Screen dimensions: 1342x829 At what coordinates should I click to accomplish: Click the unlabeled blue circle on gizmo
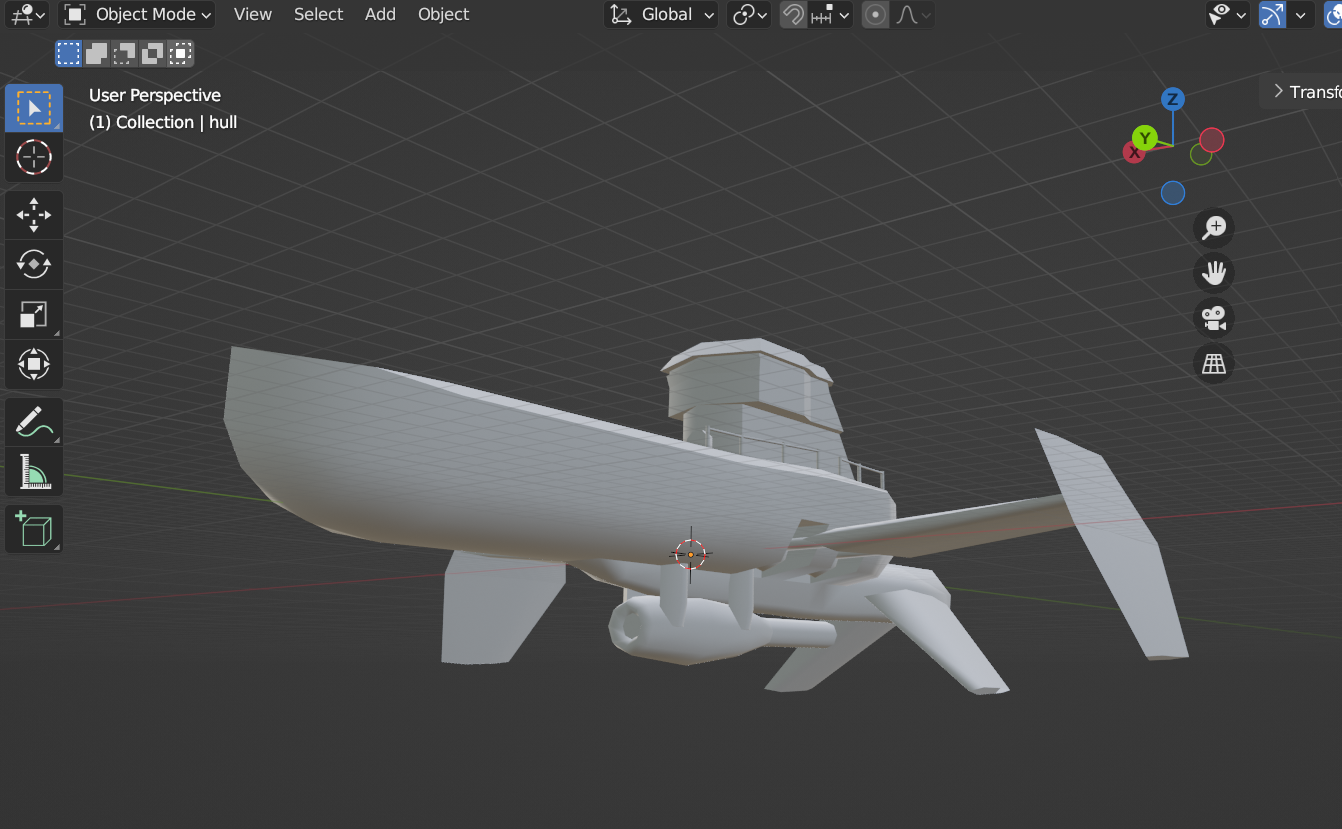tap(1173, 193)
